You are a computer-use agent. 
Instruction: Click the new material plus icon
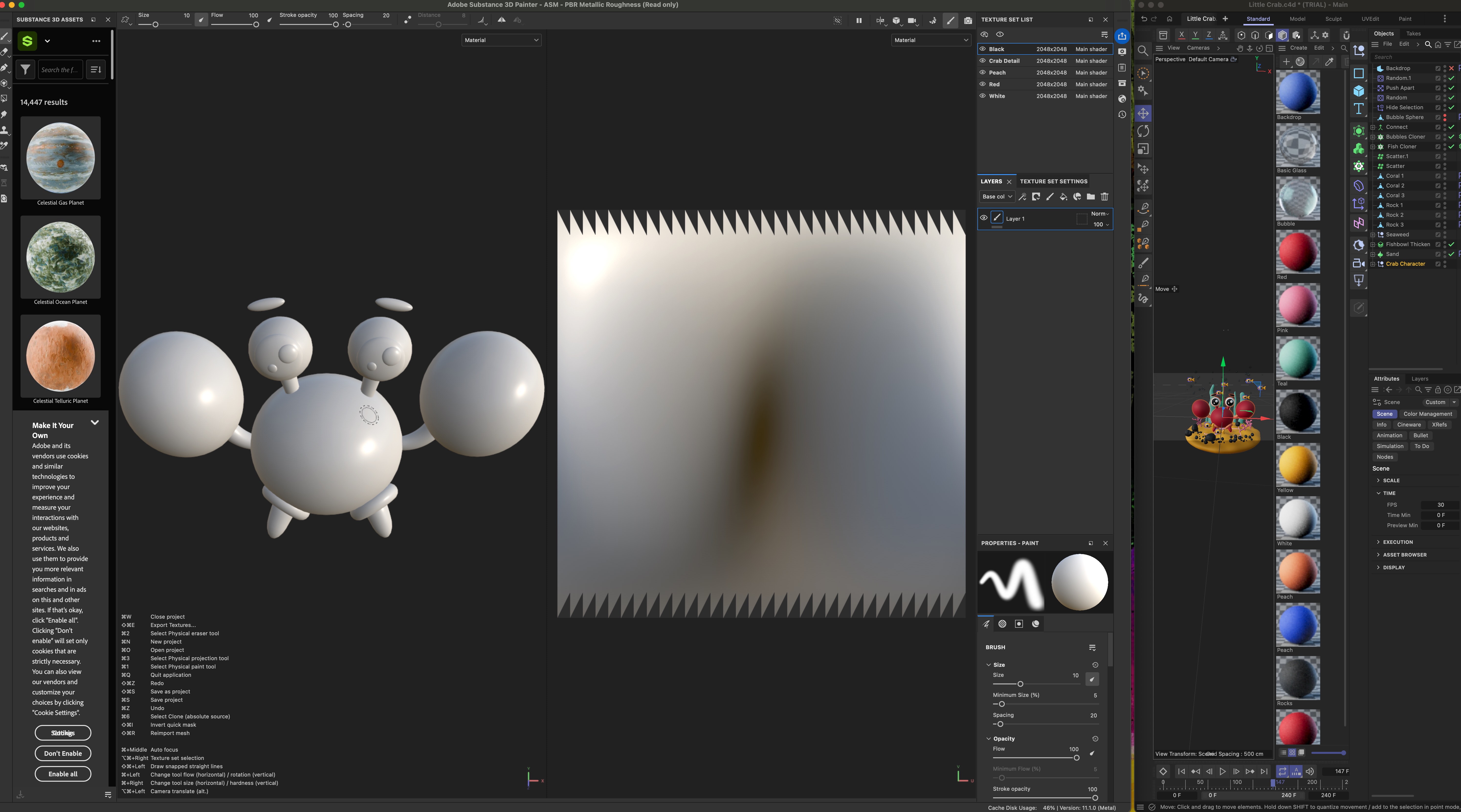coord(1286,62)
